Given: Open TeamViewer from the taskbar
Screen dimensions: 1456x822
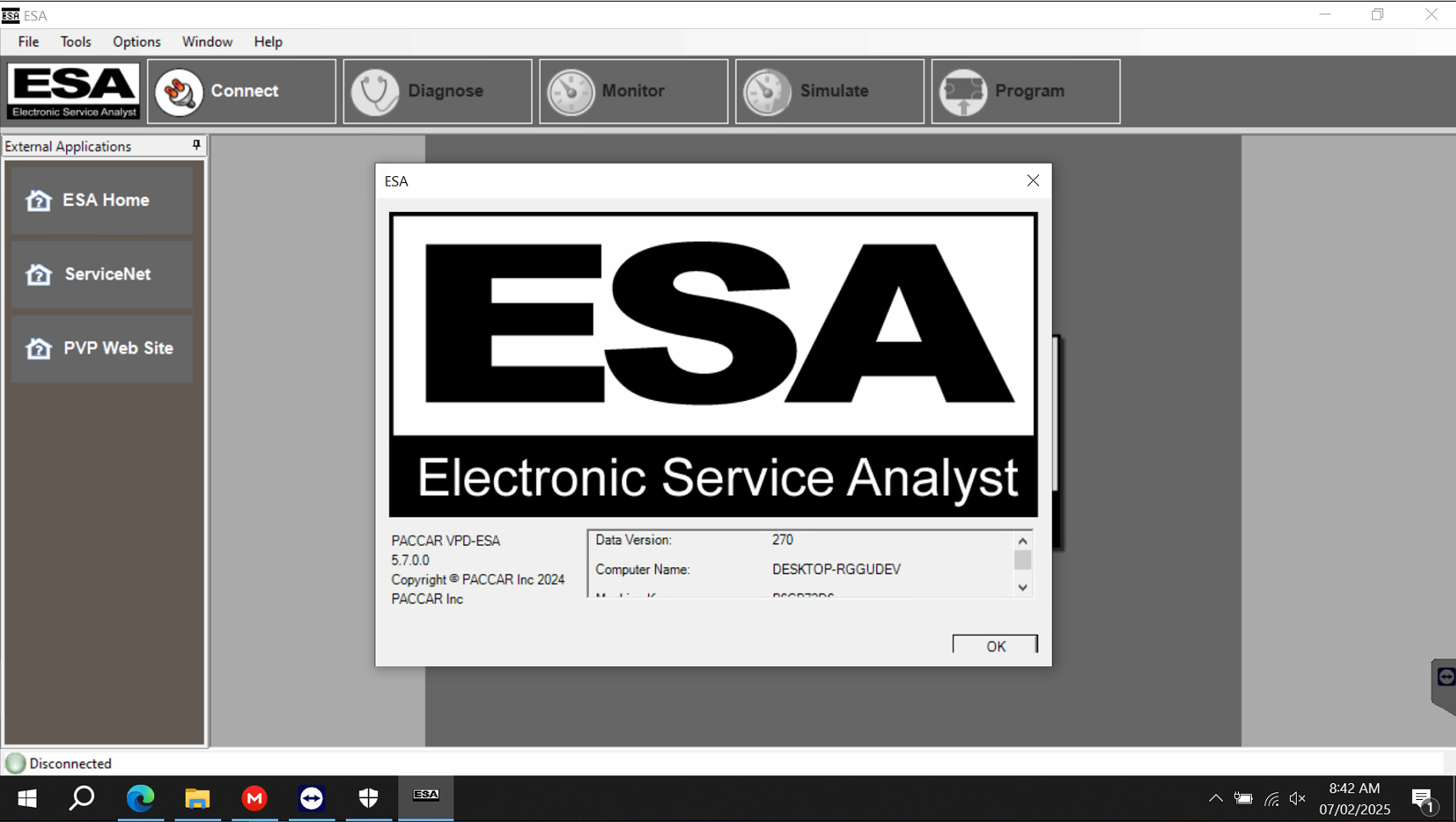Looking at the screenshot, I should 311,798.
